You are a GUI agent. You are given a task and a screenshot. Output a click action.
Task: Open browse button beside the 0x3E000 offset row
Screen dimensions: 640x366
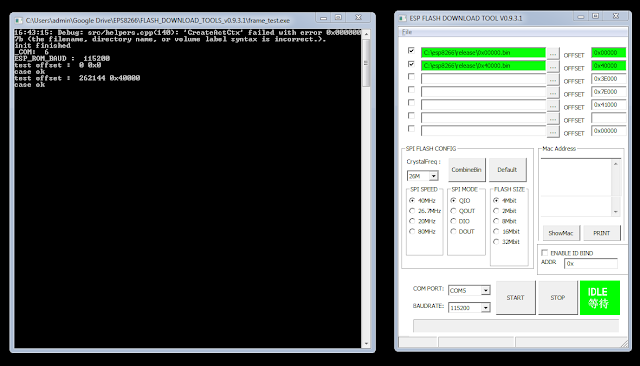(x=553, y=79)
